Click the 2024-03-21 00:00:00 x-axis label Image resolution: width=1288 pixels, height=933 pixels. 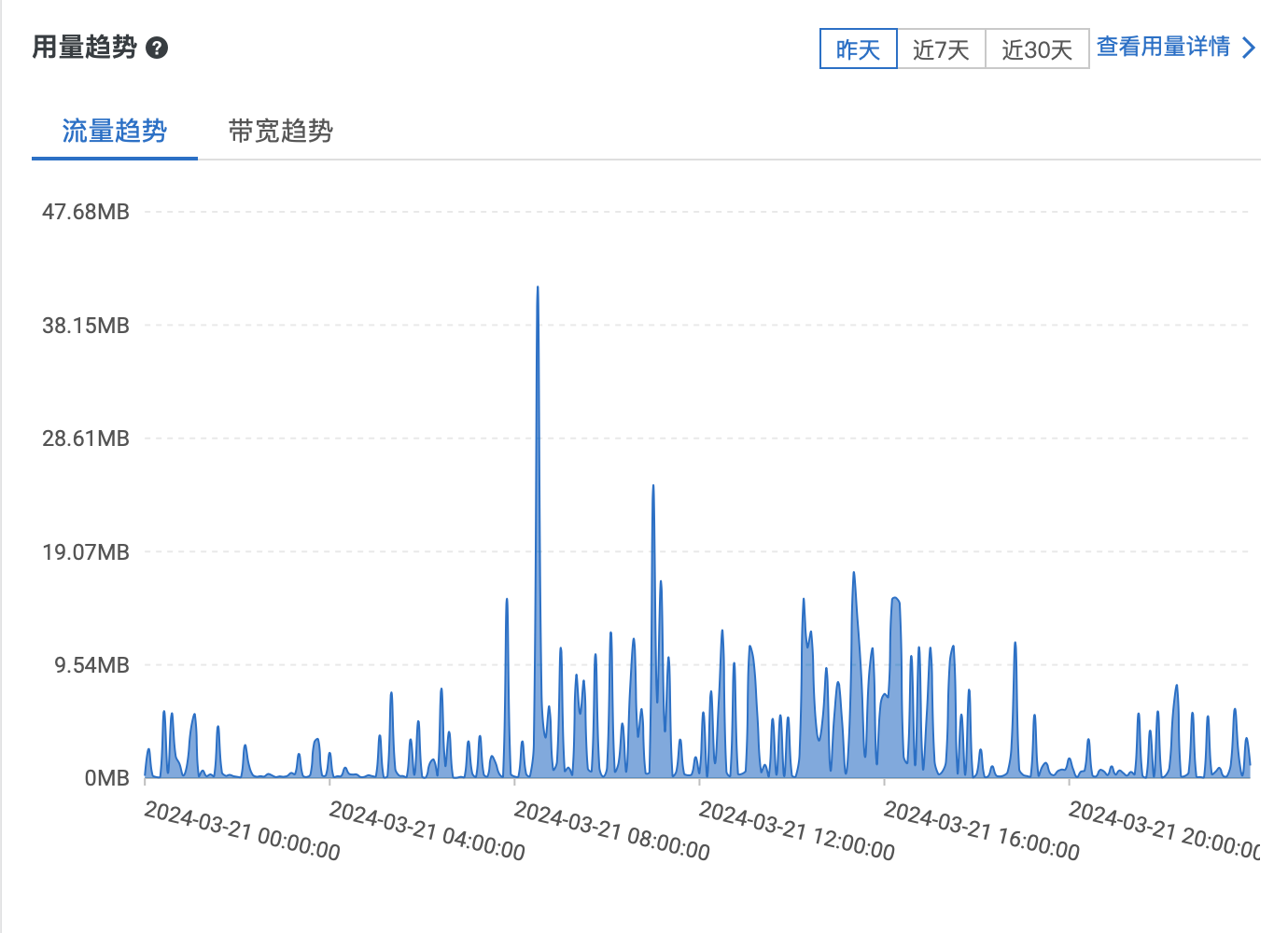point(242,830)
